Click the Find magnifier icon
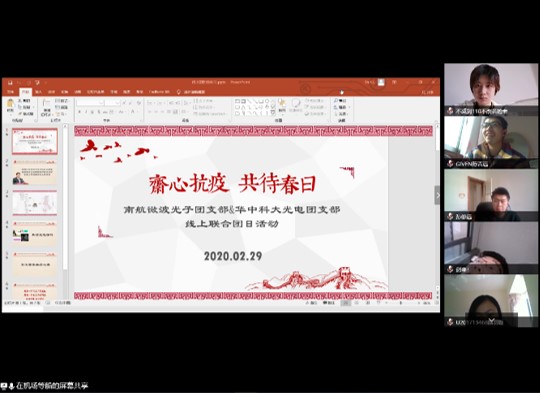The image size is (540, 393). click(x=336, y=101)
